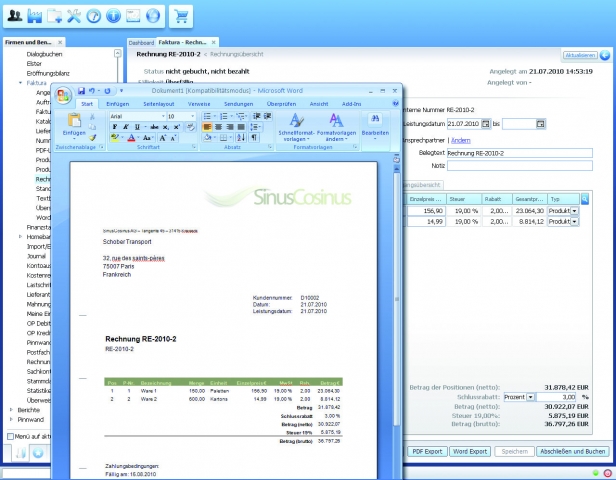Image resolution: width=616 pixels, height=480 pixels.
Task: Open the Leistungsdatum calendar picker
Action: [486, 124]
